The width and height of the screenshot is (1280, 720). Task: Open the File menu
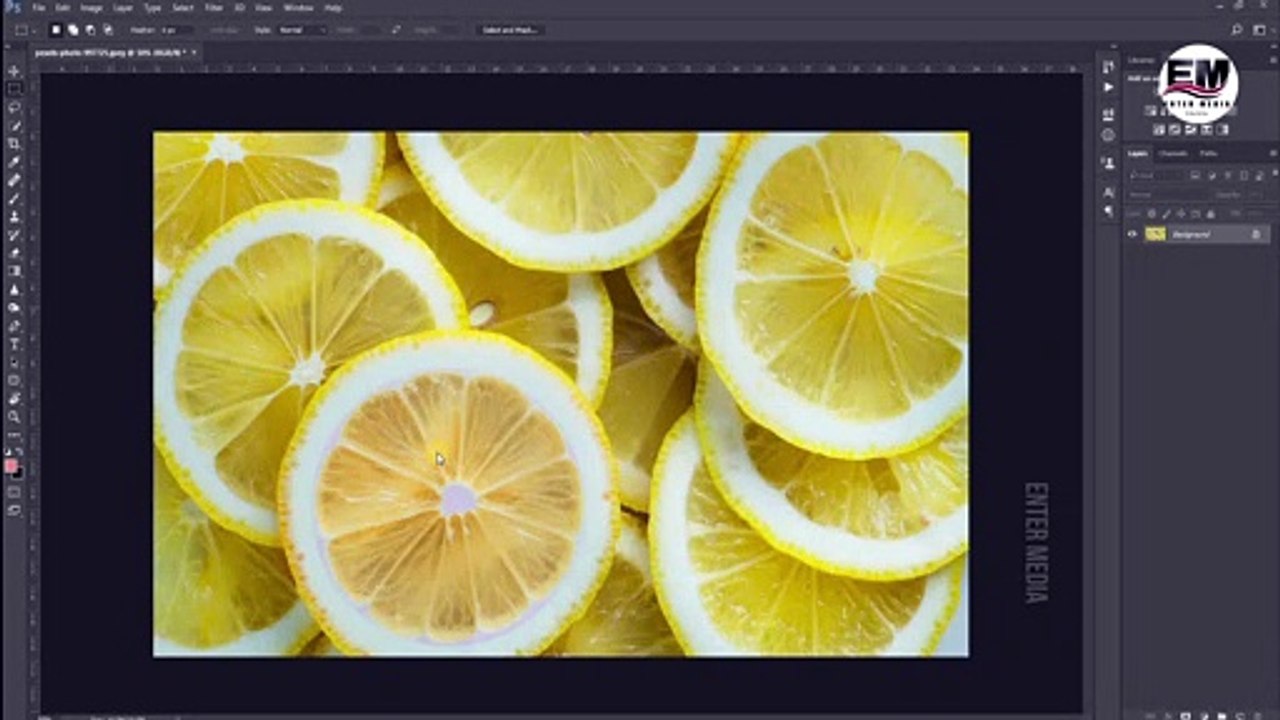[39, 8]
